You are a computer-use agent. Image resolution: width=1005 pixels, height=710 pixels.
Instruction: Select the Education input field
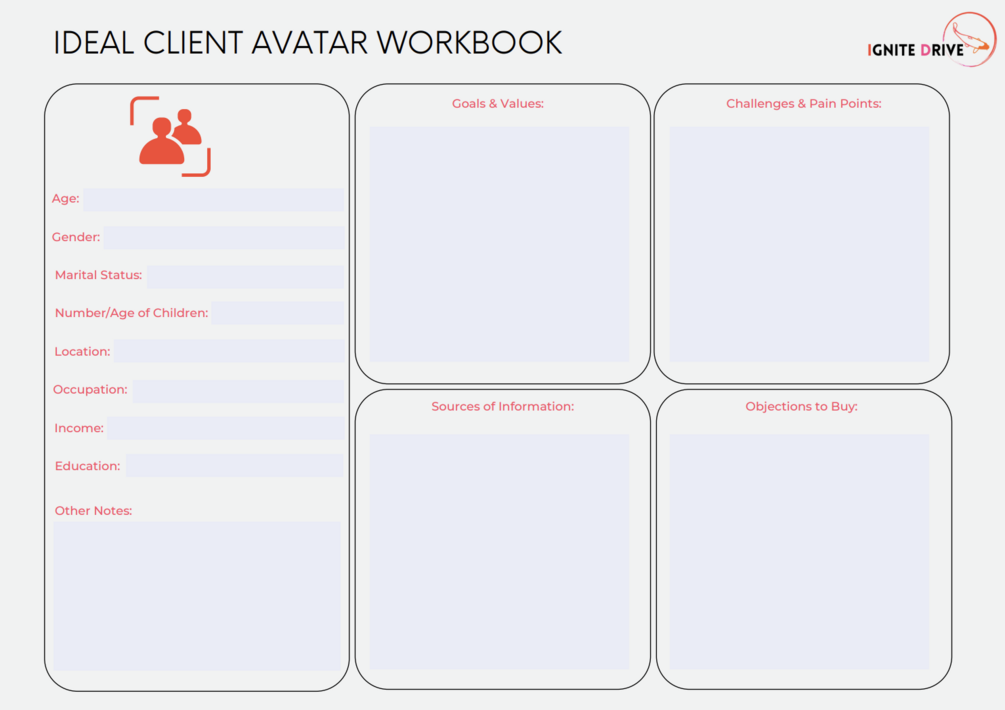(x=235, y=466)
